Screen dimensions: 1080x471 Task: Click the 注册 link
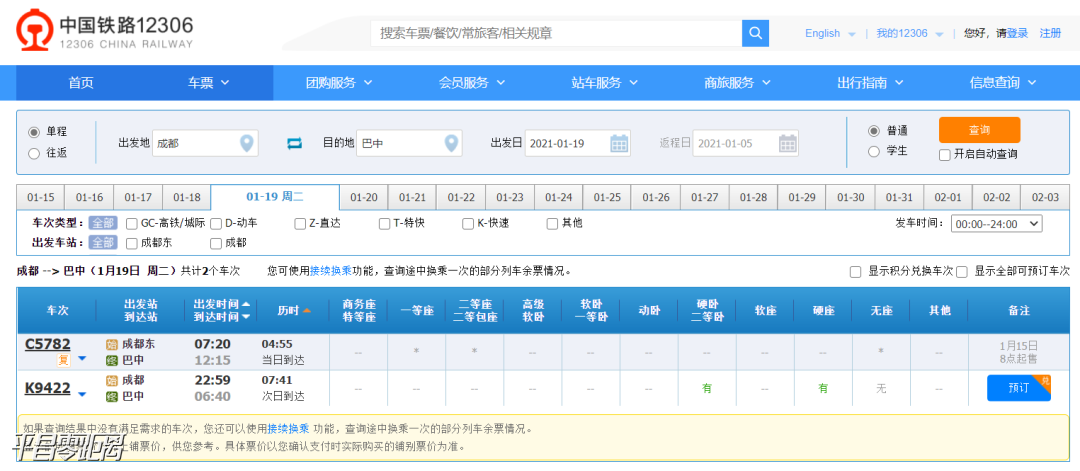1050,33
